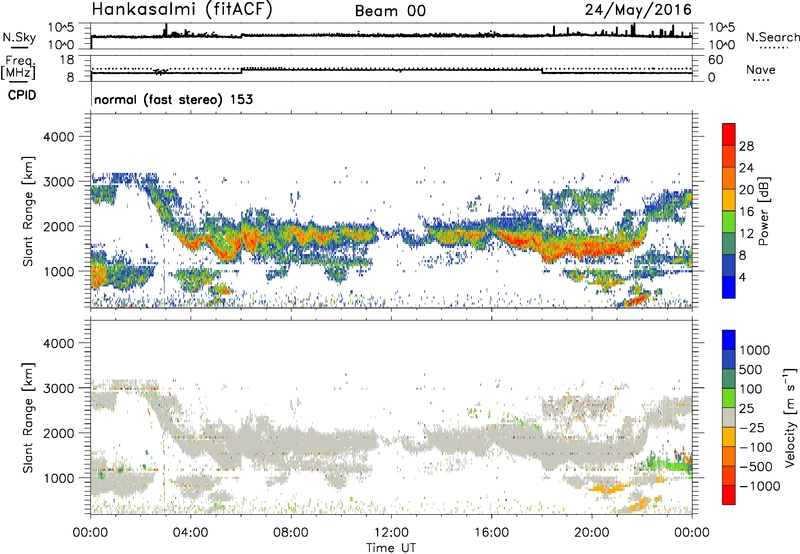
Task: Click the 'N.Search' legend label
Action: tap(773, 37)
